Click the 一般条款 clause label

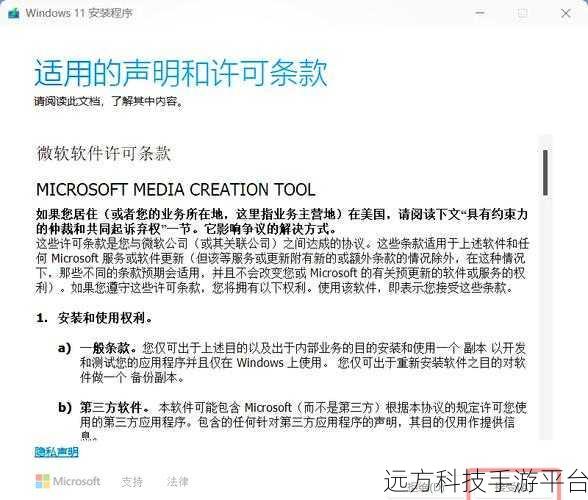[x=108, y=348]
